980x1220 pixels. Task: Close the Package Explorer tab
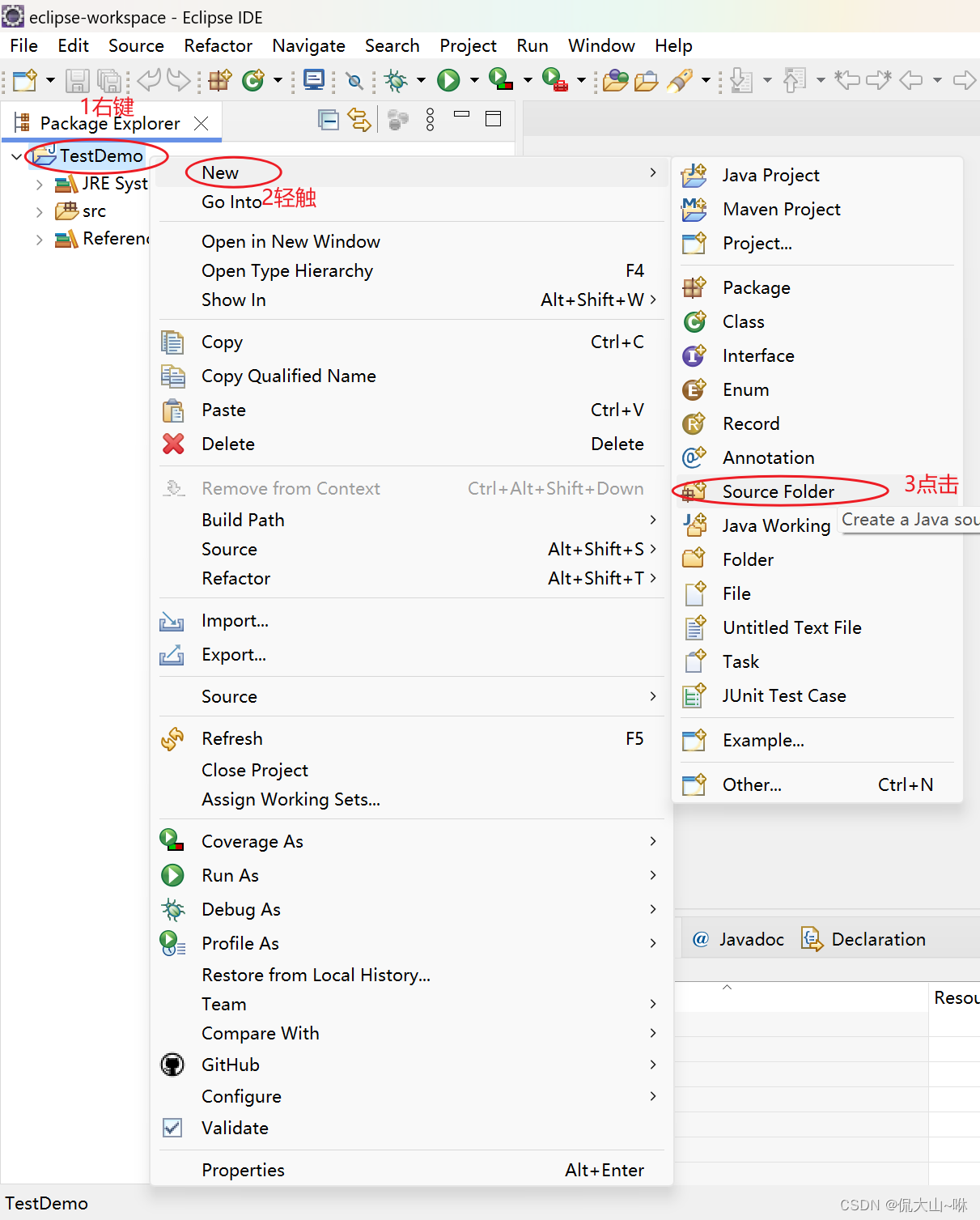[x=202, y=123]
